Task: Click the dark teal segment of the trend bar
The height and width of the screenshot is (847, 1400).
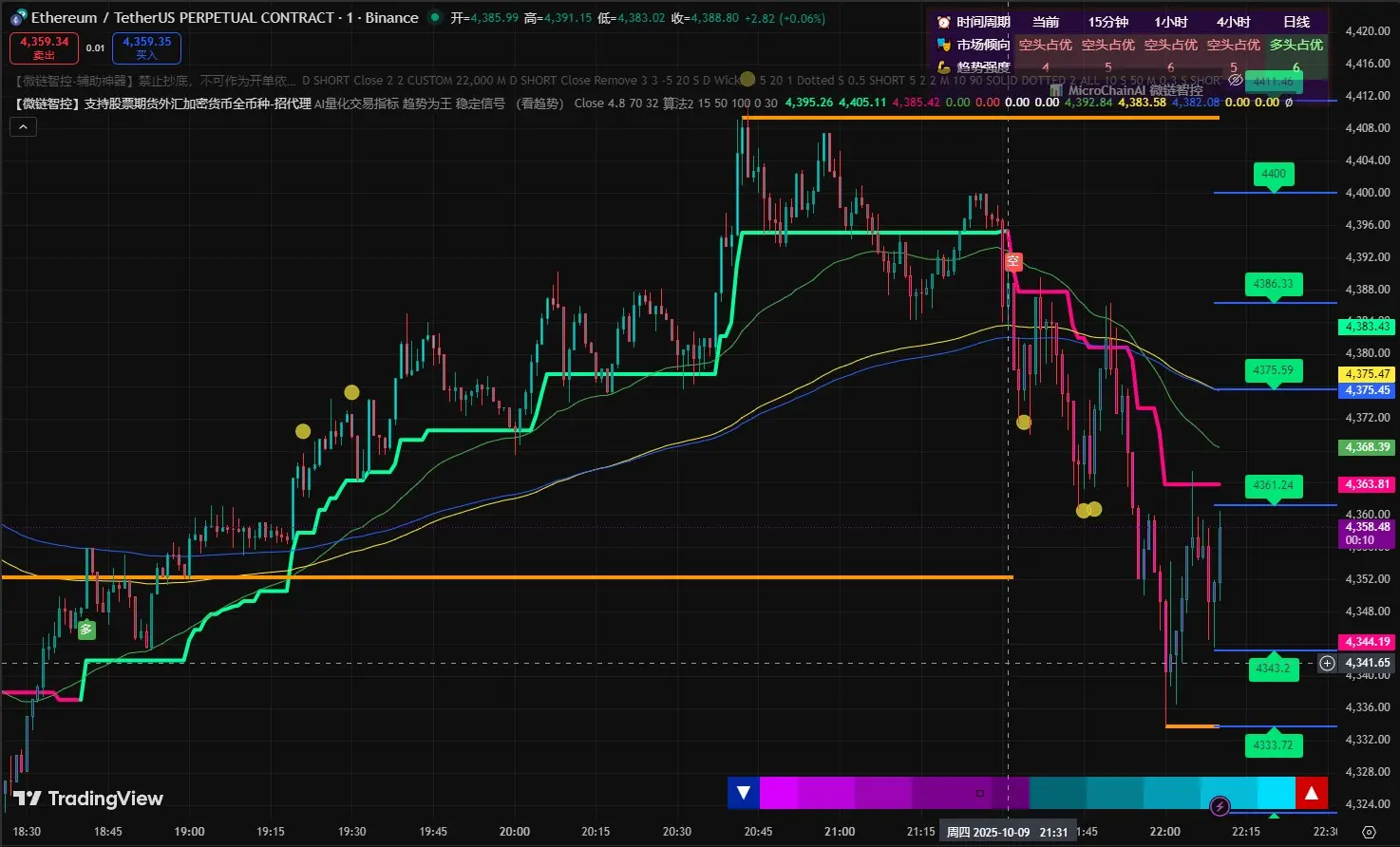Action: [1058, 793]
